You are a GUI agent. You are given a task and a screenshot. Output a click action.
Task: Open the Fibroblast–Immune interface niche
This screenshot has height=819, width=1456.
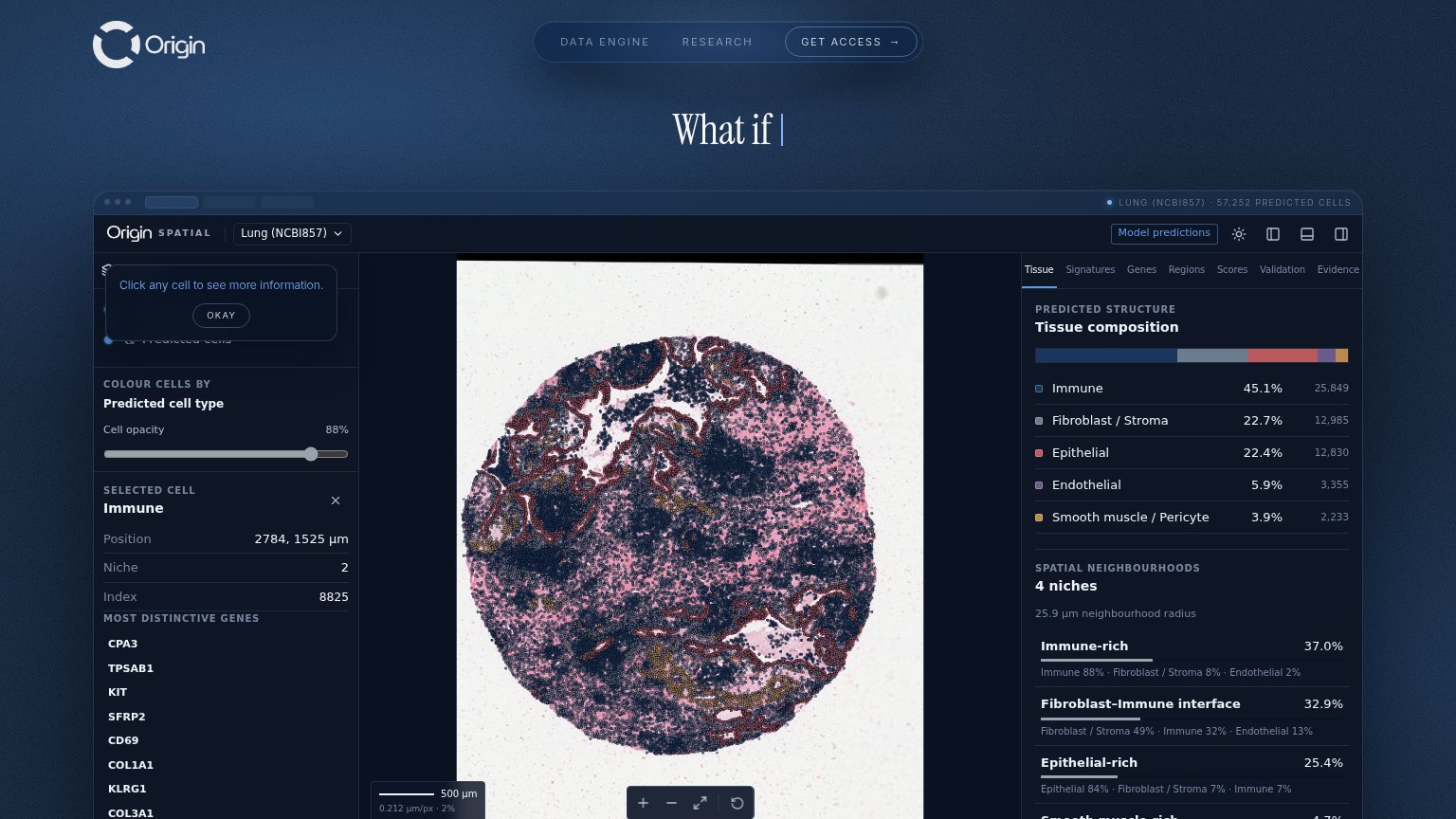[1192, 717]
